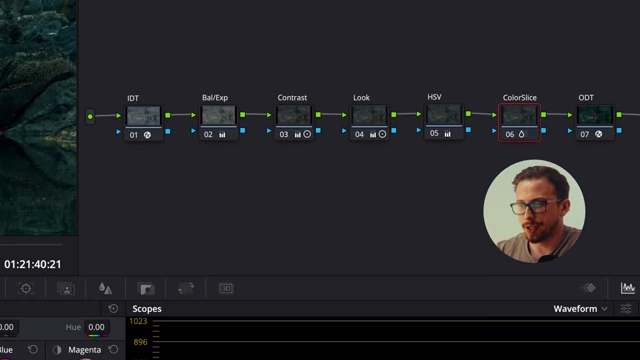Show the Scopes panel icon

pyautogui.click(x=627, y=288)
